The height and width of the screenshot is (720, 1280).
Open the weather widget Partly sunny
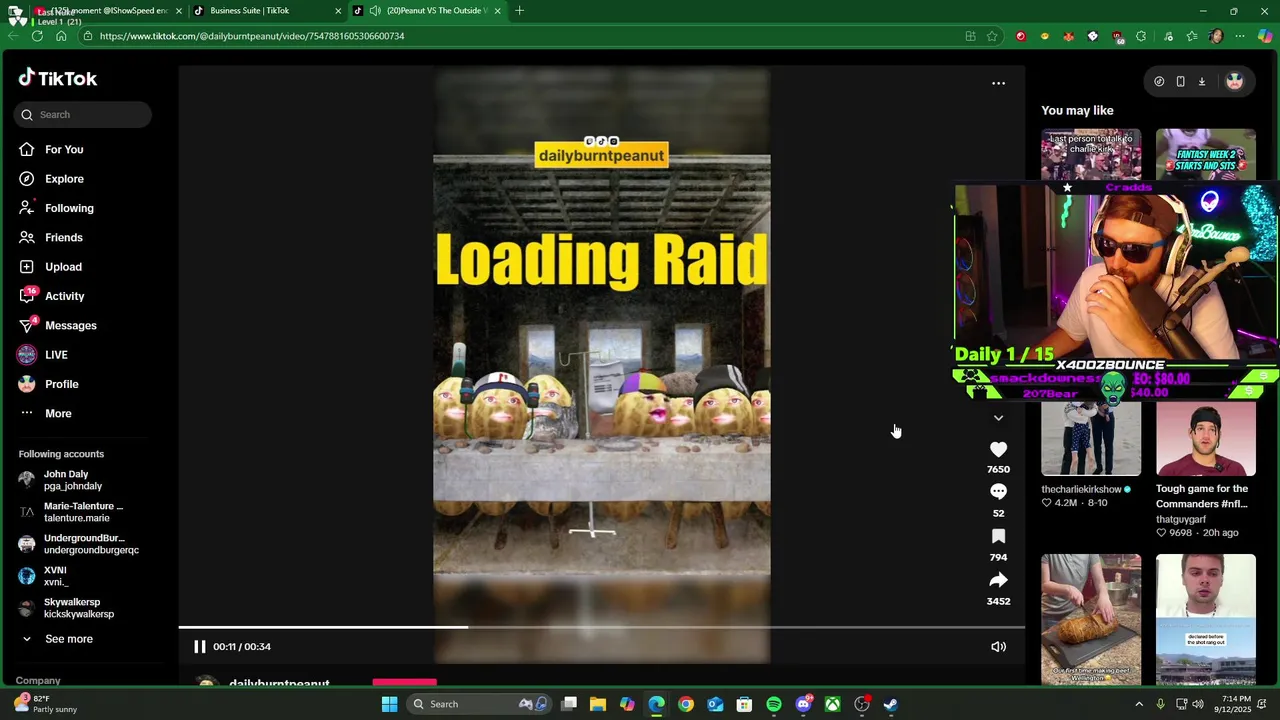coord(45,704)
